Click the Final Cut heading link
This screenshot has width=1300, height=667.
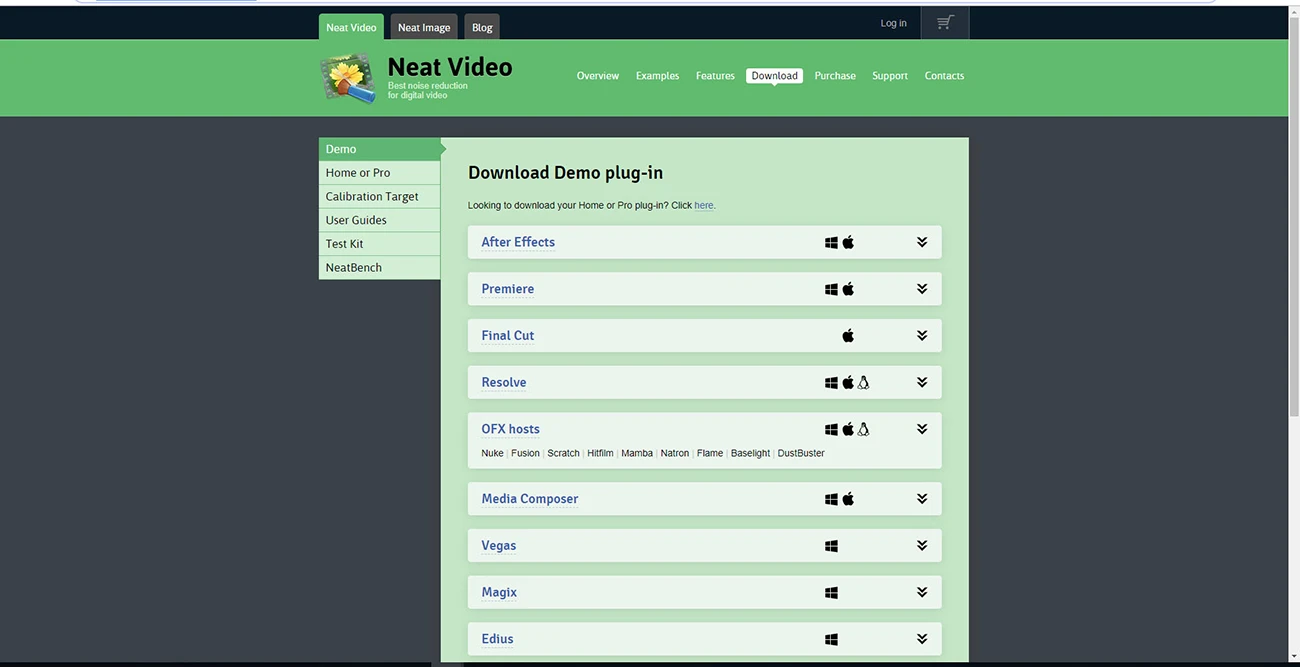pos(508,336)
